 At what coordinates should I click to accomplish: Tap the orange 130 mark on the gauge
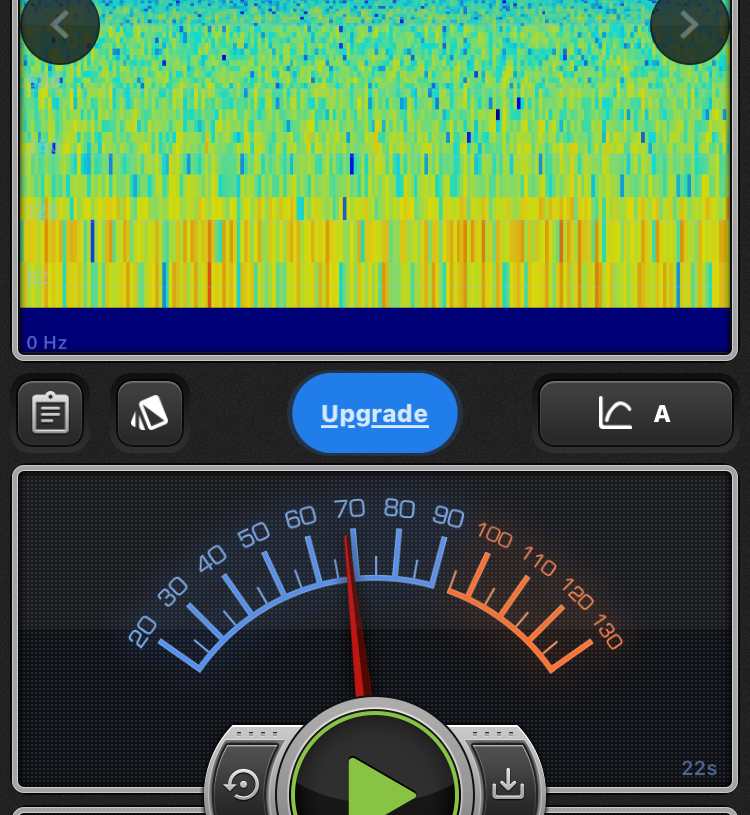(x=607, y=632)
